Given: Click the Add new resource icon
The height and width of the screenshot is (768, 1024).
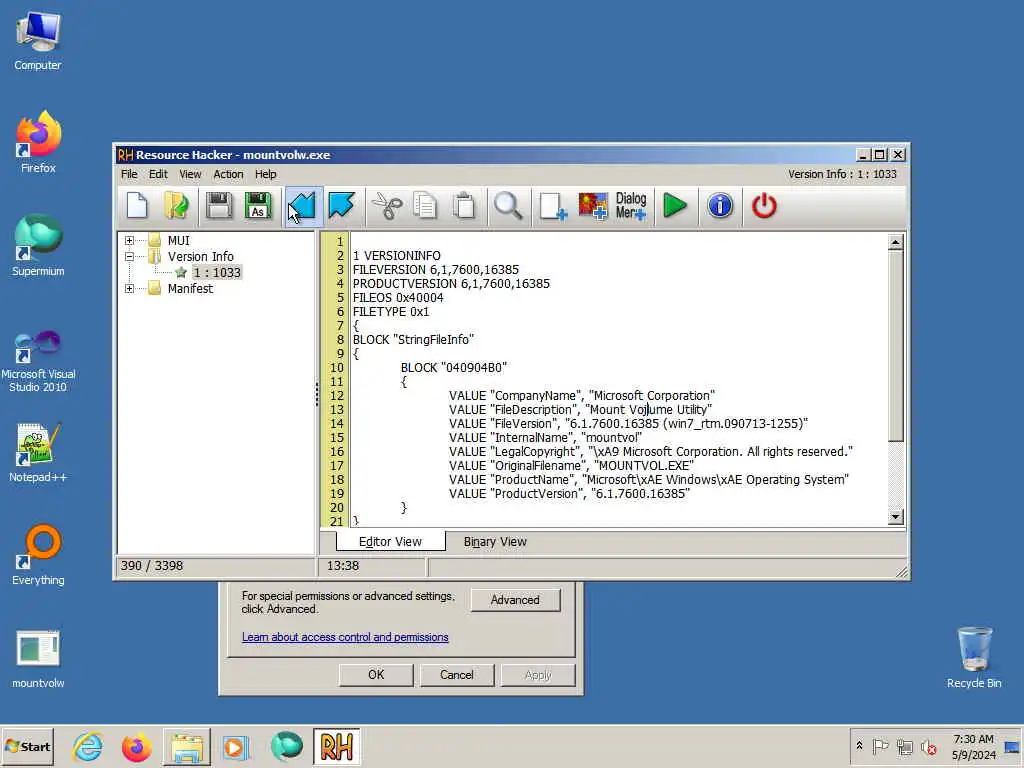Looking at the screenshot, I should [553, 206].
